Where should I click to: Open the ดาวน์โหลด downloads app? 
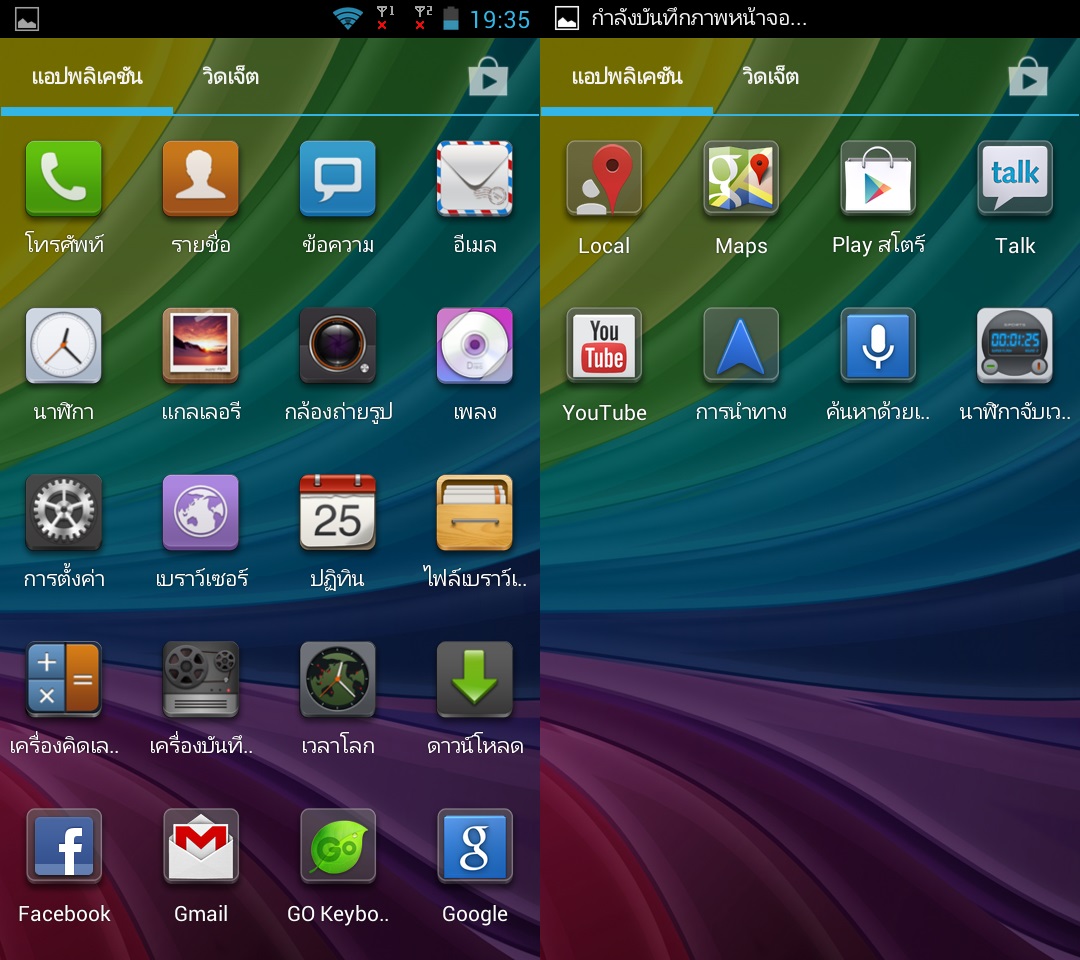coord(475,679)
